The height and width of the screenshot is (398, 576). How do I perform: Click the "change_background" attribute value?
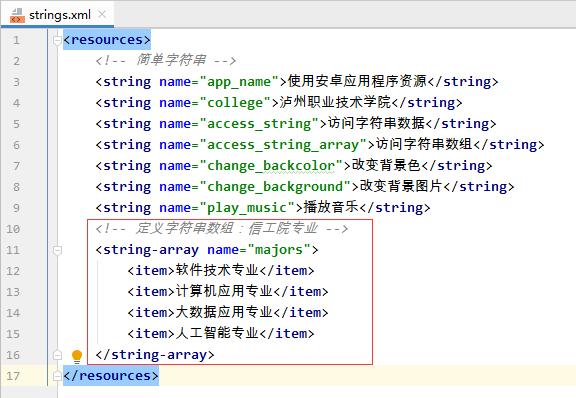[x=276, y=187]
